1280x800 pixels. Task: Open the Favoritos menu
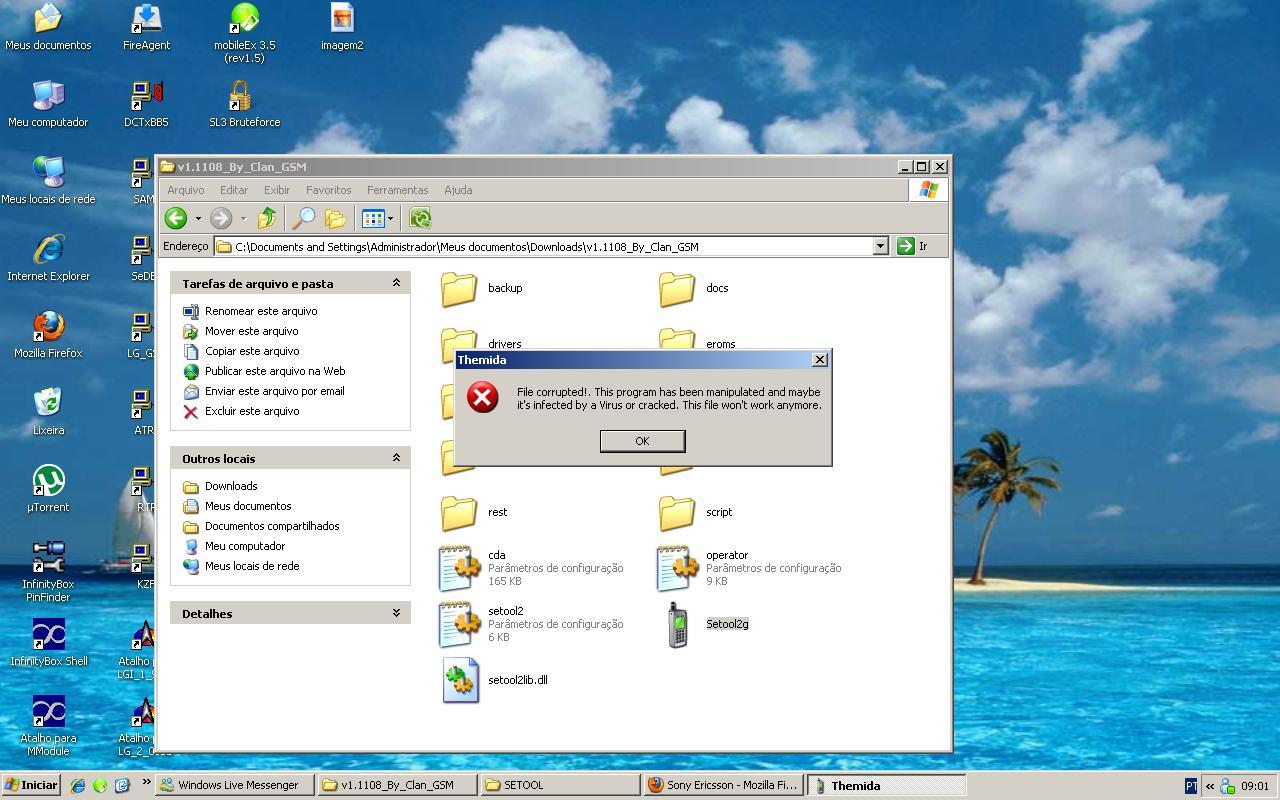328,190
